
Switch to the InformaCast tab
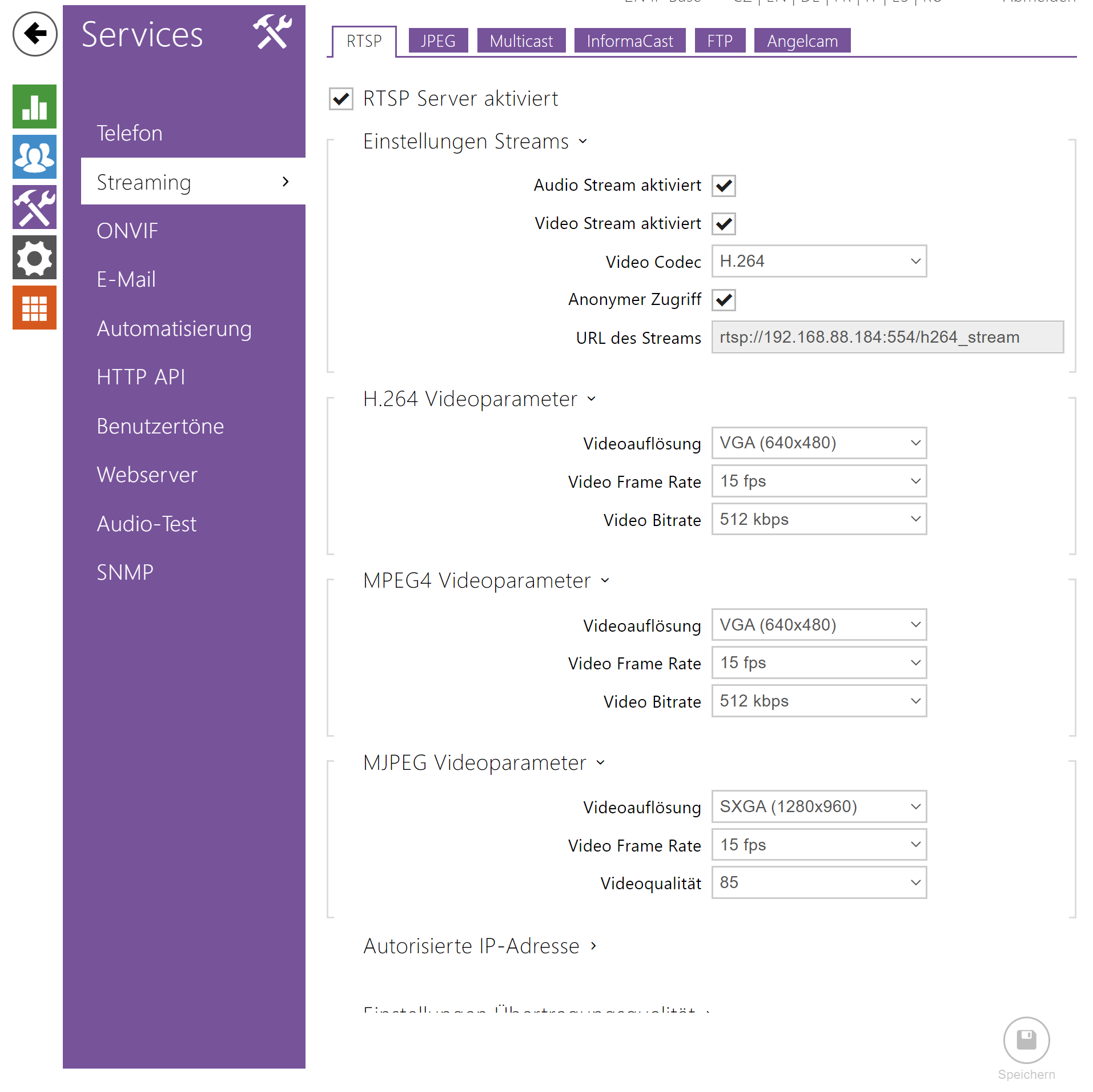[x=630, y=41]
